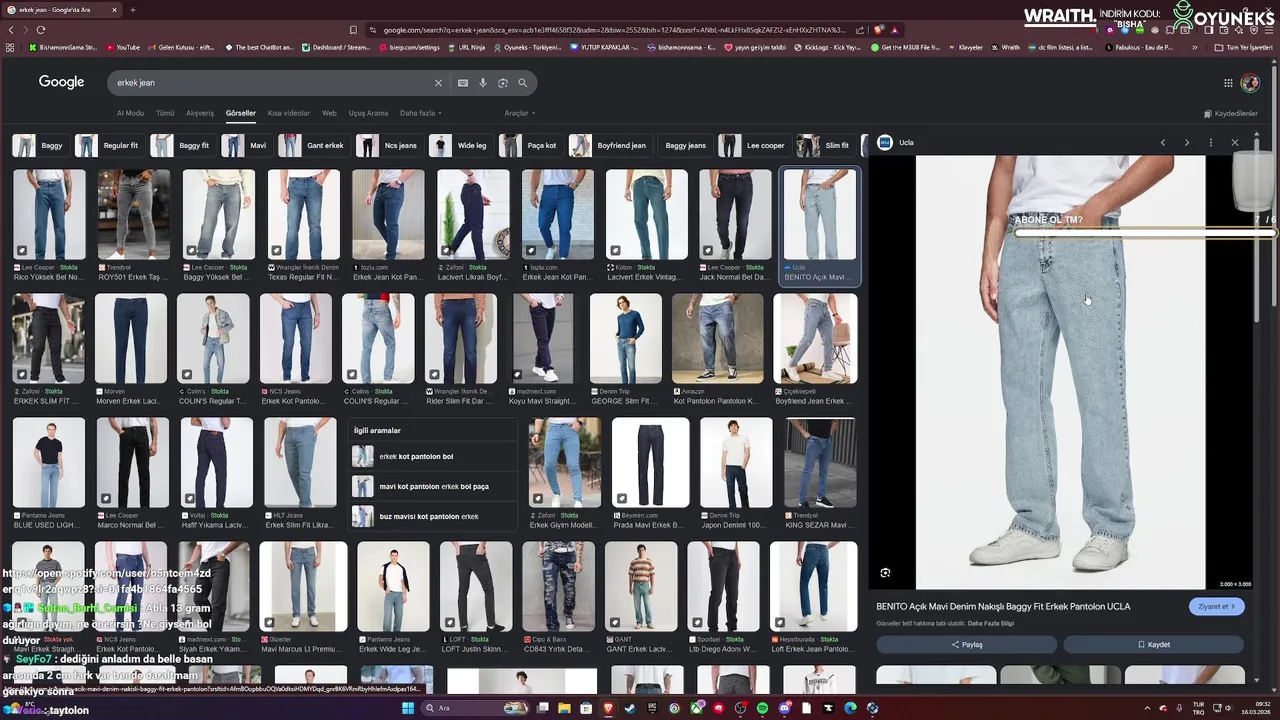Clear the search box with the X icon

(x=438, y=83)
